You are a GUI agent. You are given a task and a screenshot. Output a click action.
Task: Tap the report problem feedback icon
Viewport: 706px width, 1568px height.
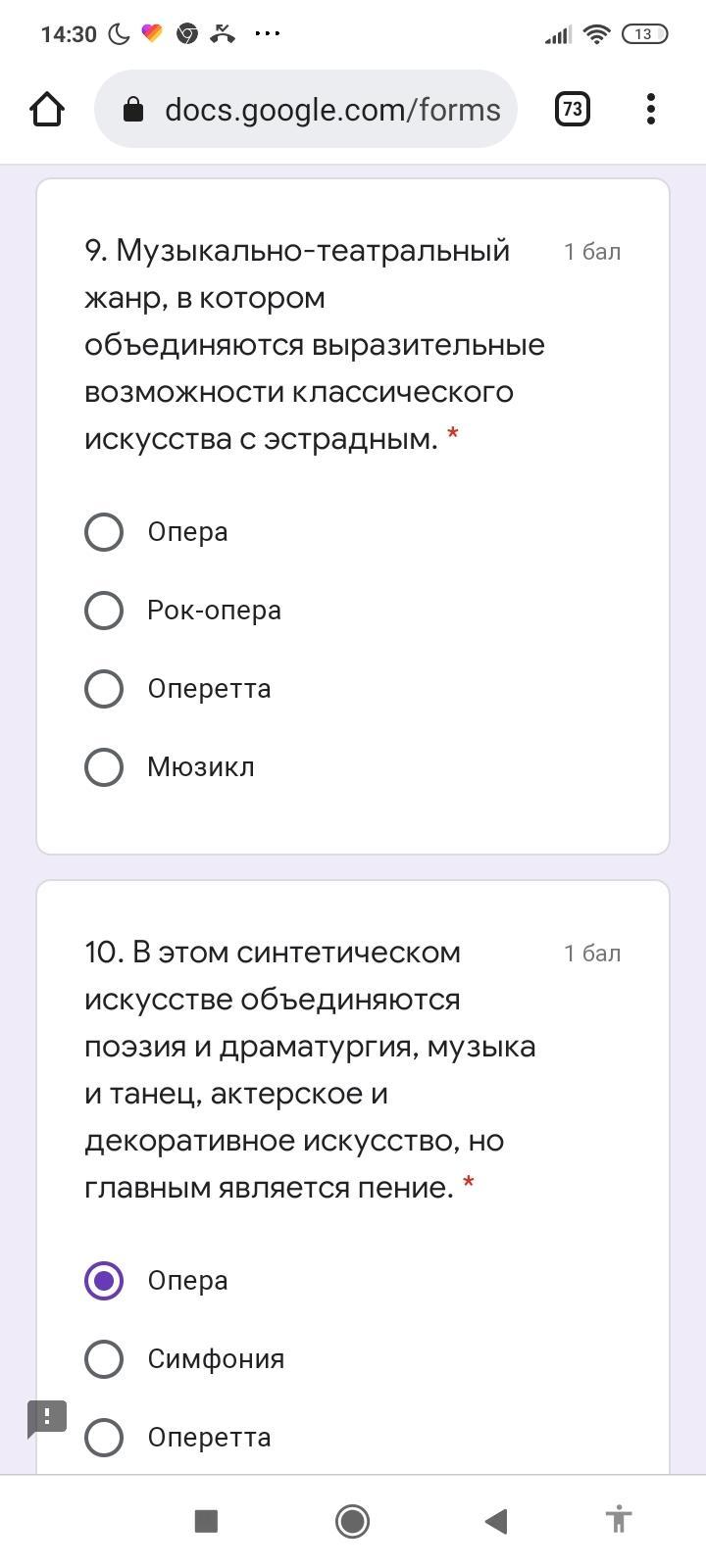point(46,1418)
